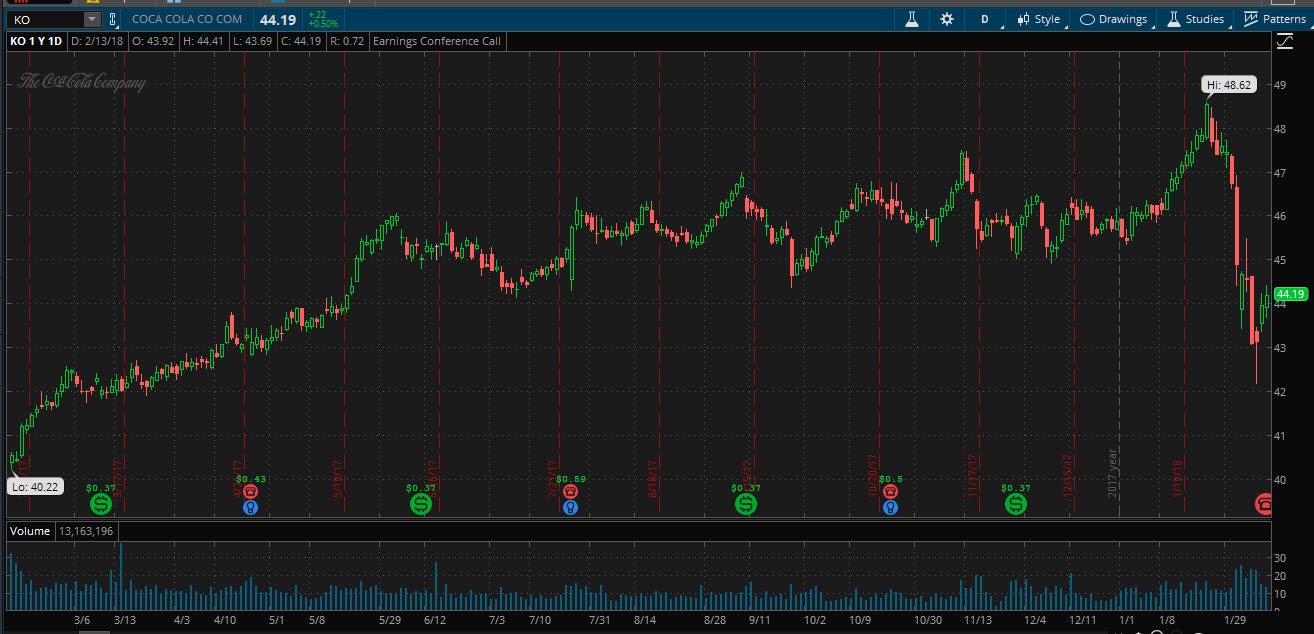This screenshot has height=634, width=1314.
Task: Click the green 44.19 current price tag
Action: [x=1291, y=293]
